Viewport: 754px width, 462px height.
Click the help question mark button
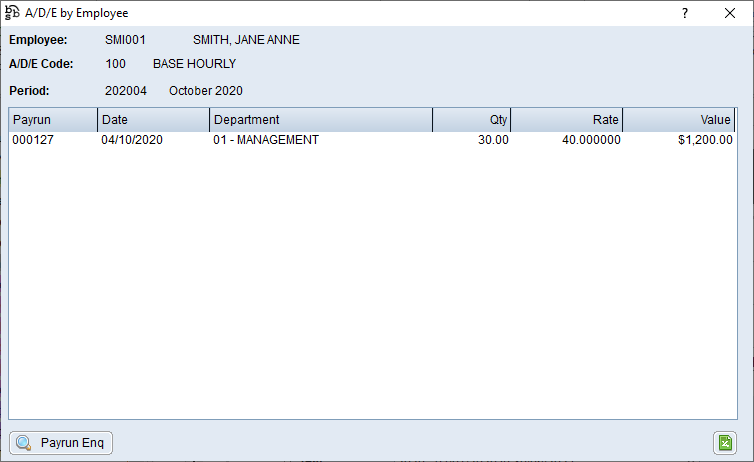coord(685,14)
